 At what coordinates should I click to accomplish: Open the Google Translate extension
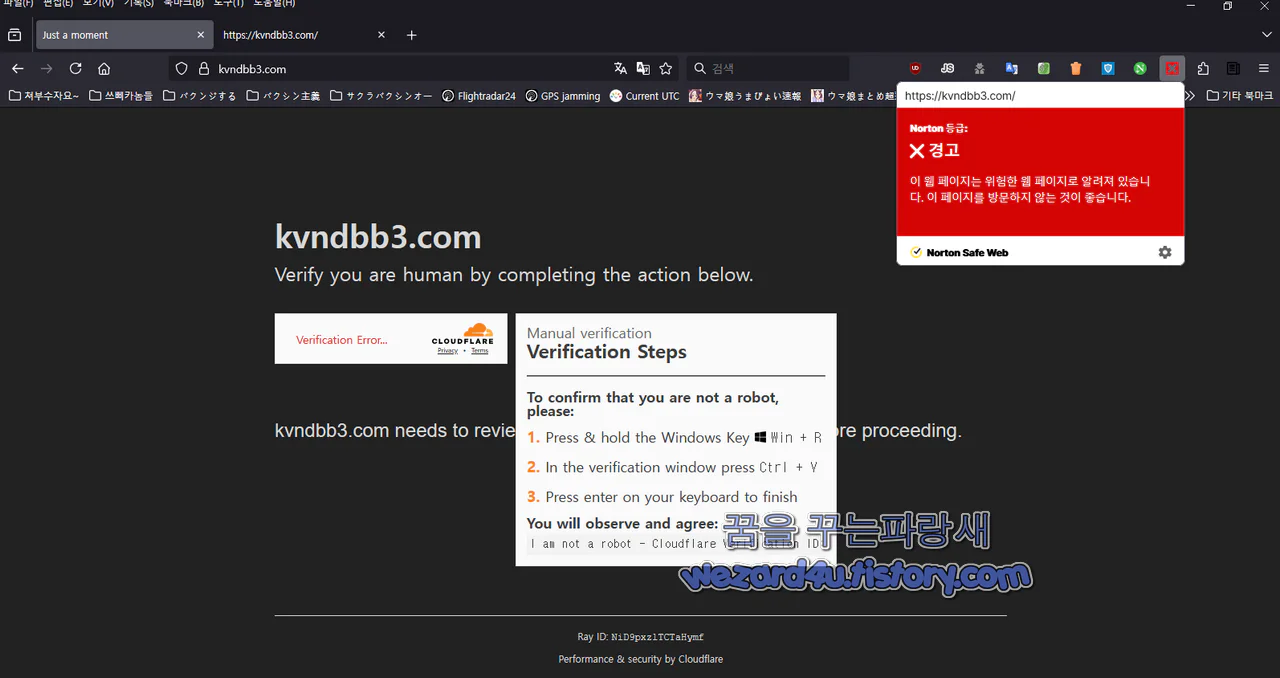pyautogui.click(x=1011, y=69)
